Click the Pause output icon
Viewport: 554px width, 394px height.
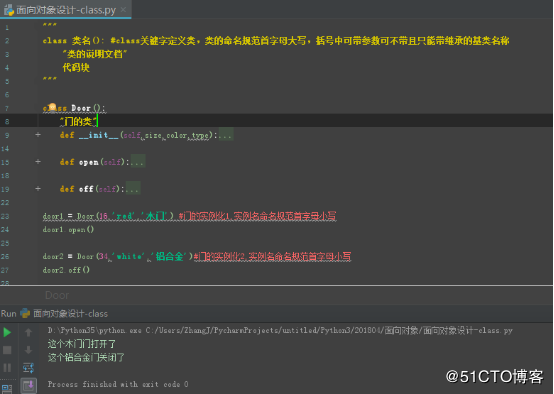coord(7,367)
